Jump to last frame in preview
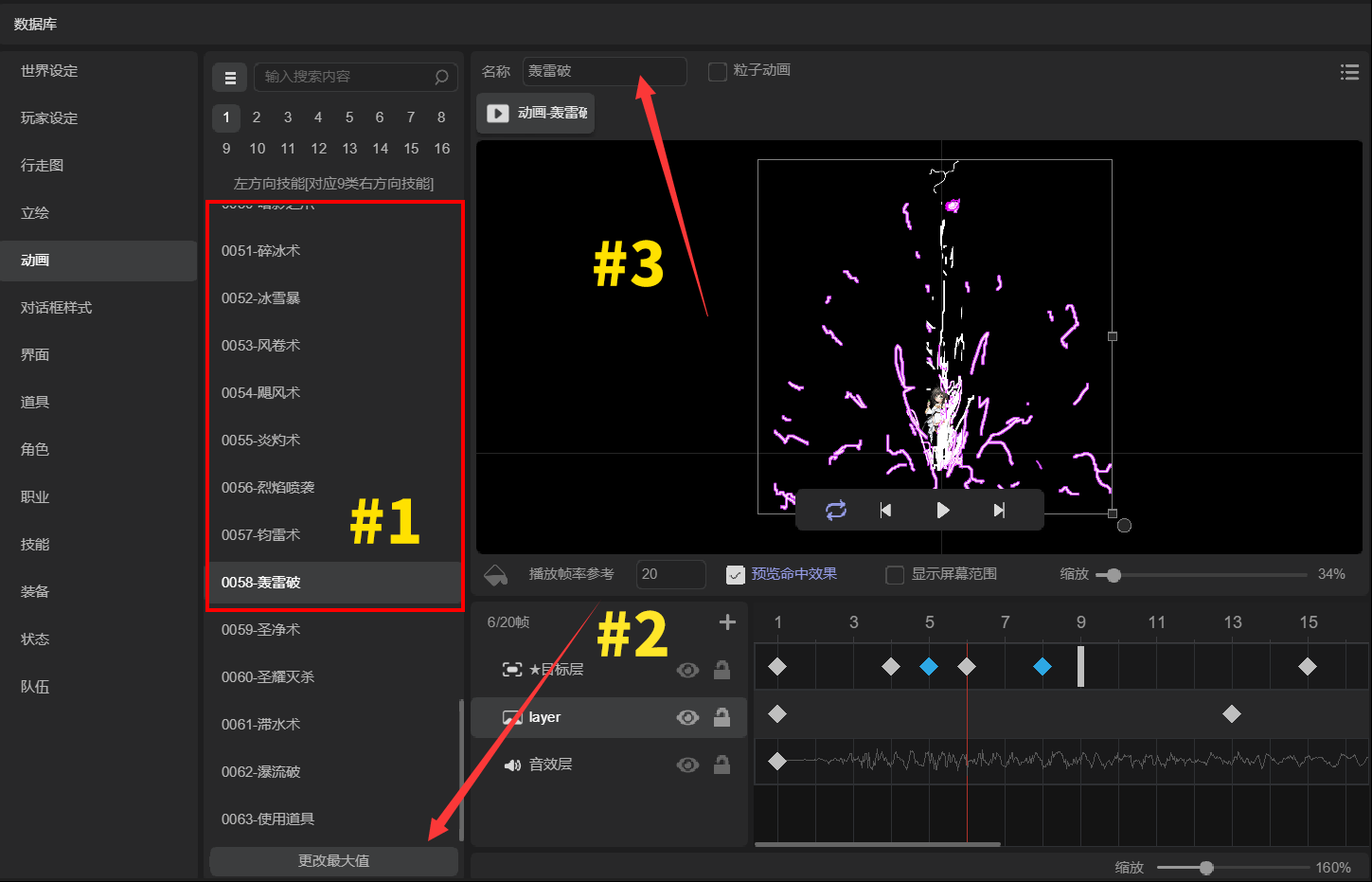 pos(999,511)
